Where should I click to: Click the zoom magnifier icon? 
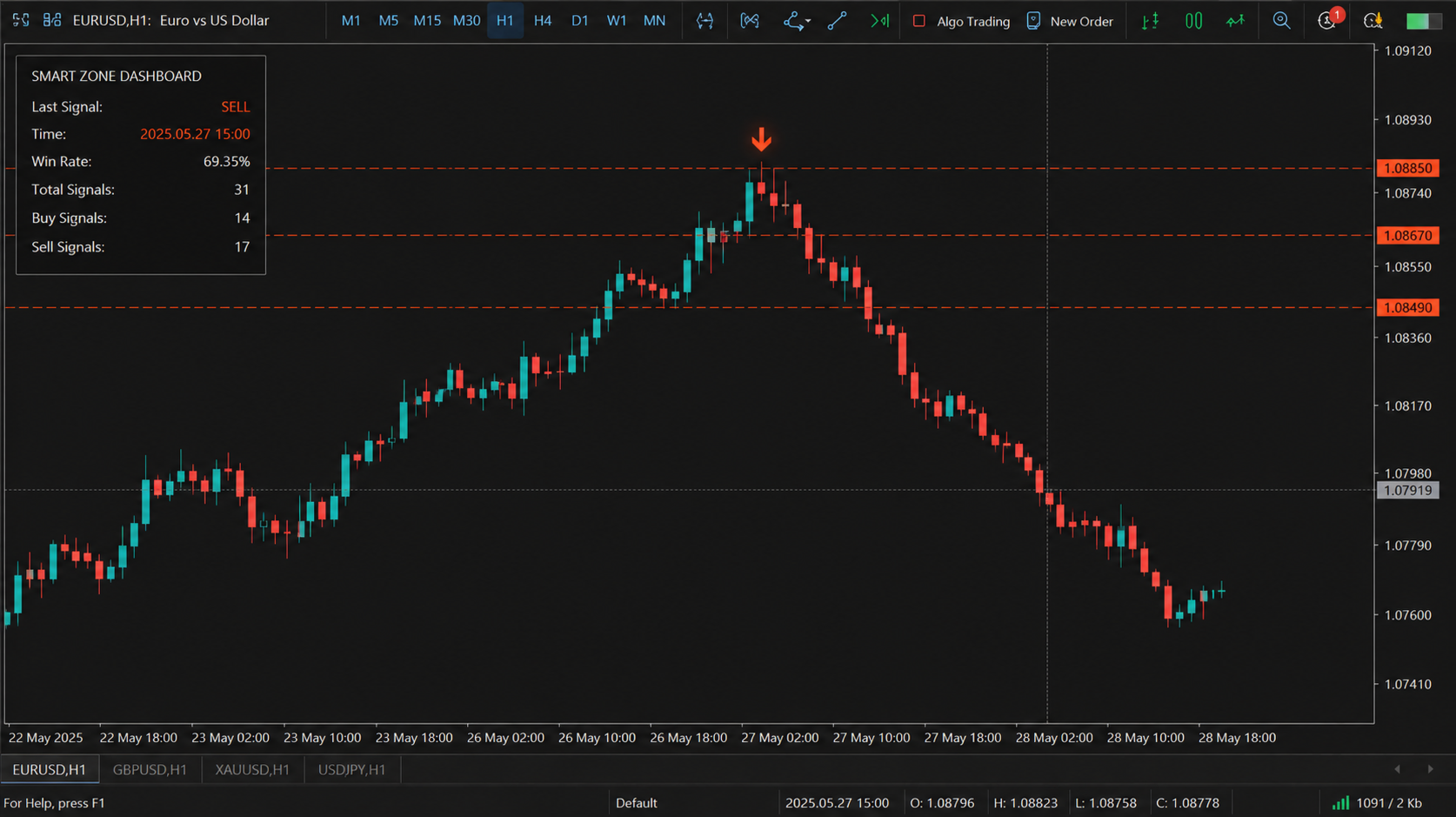click(x=1281, y=20)
